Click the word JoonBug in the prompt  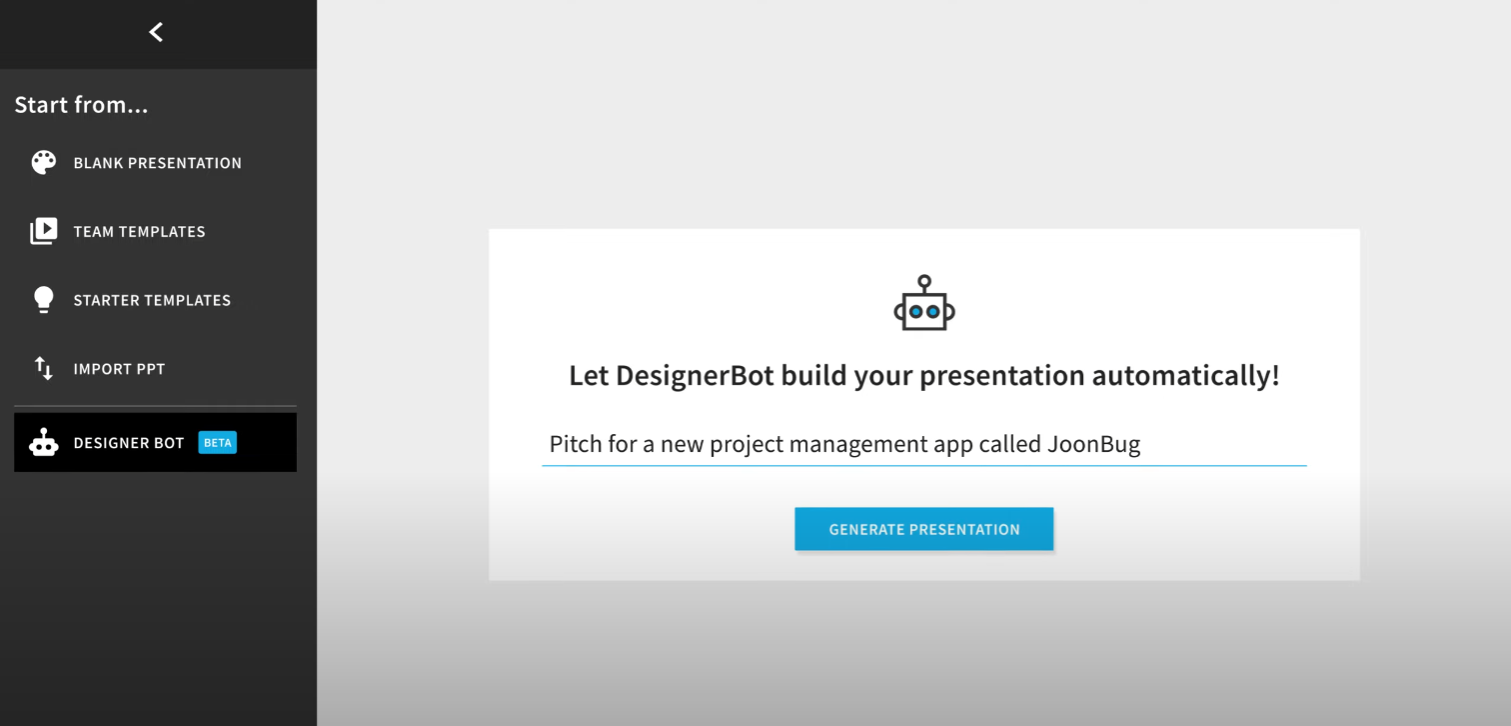1093,444
